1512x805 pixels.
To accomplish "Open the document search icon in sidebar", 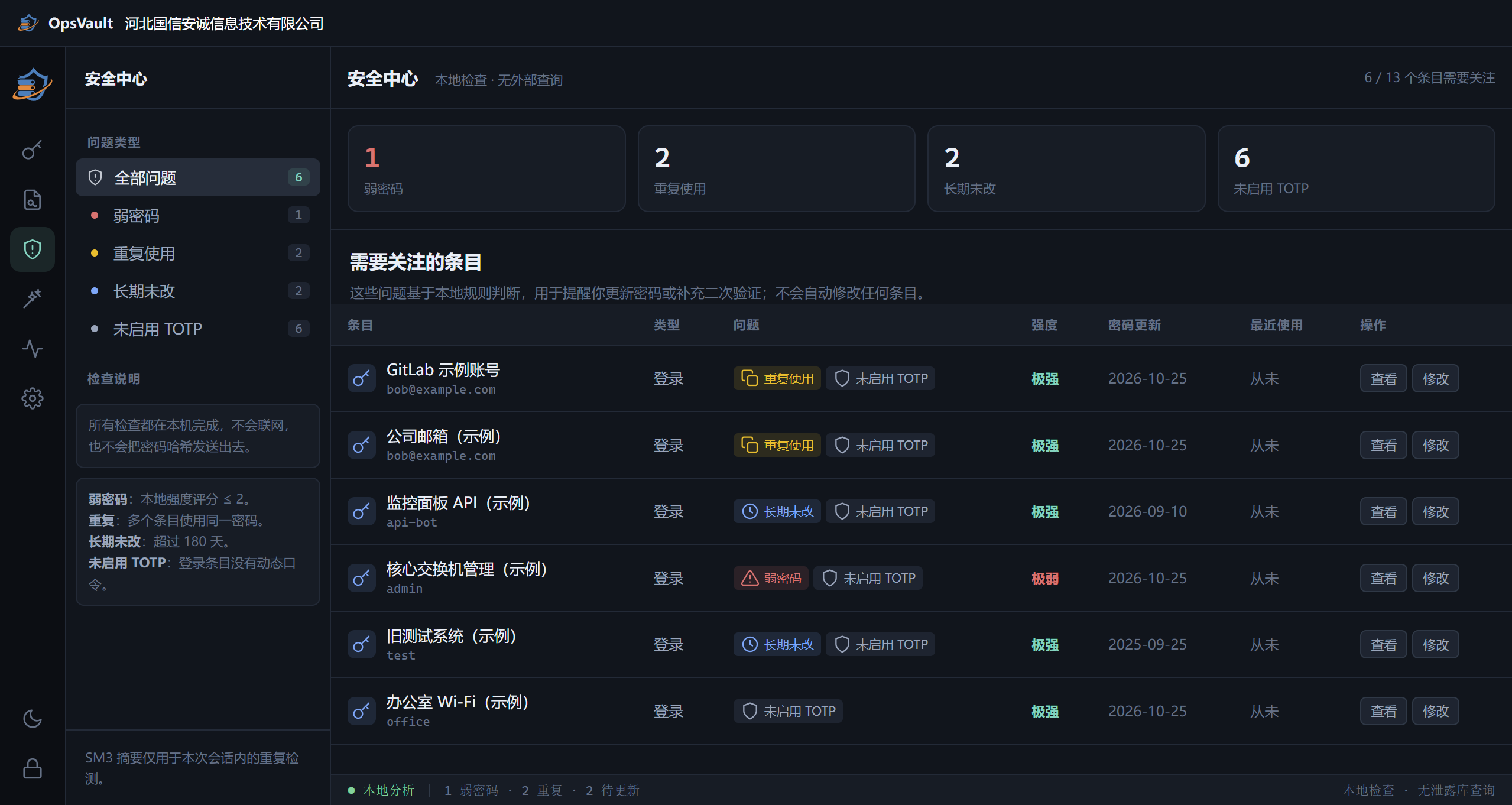I will [33, 200].
